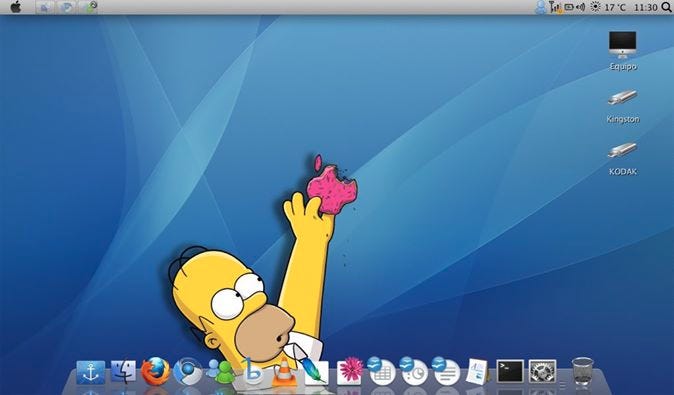Open the Kingston USB drive icon
The width and height of the screenshot is (674, 395).
click(x=622, y=106)
